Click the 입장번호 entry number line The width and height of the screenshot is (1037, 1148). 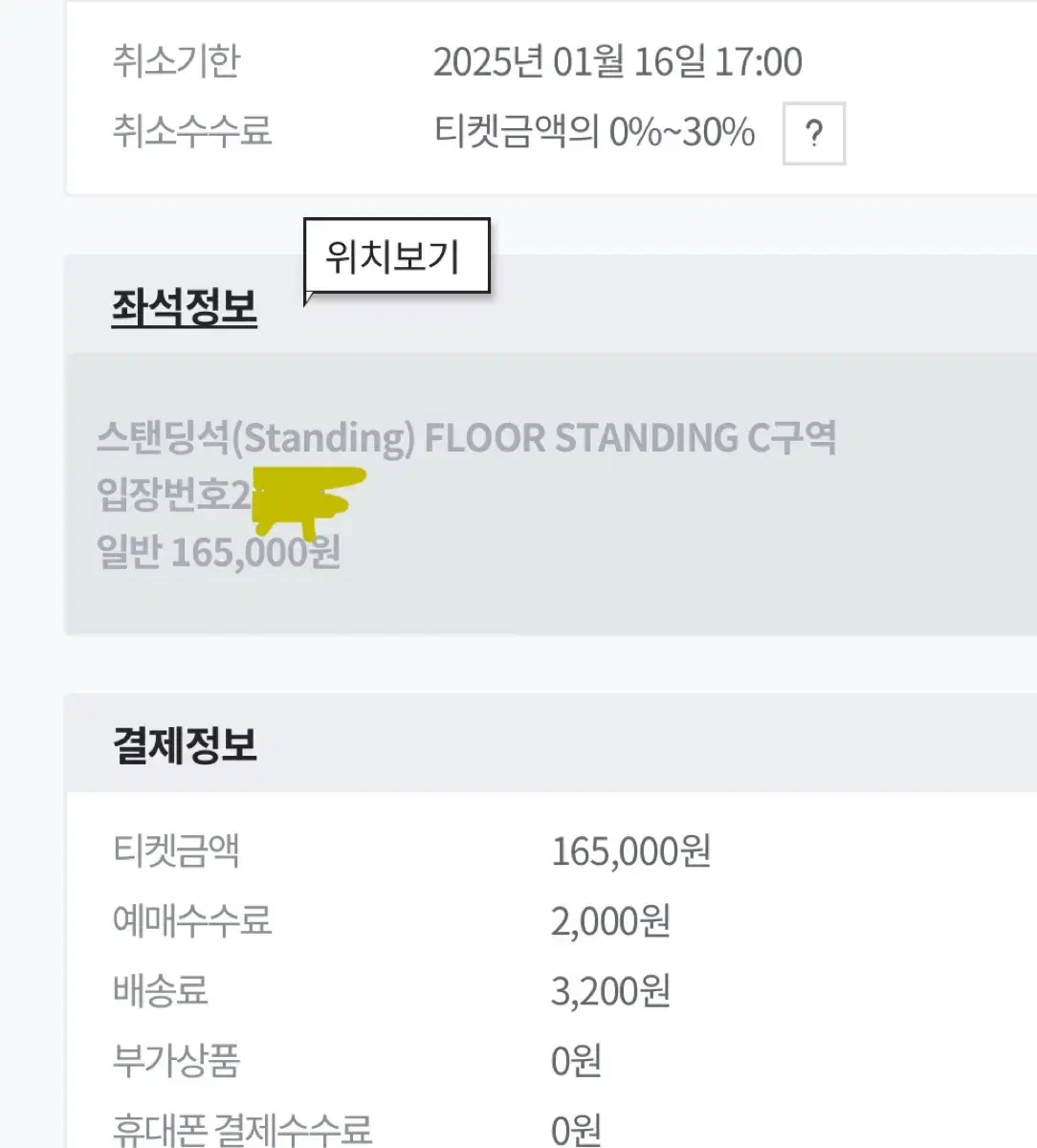point(232,495)
